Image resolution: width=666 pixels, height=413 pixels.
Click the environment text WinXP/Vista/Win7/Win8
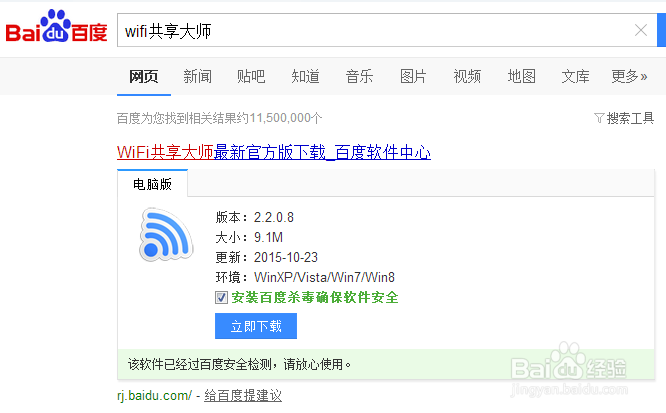(x=325, y=277)
